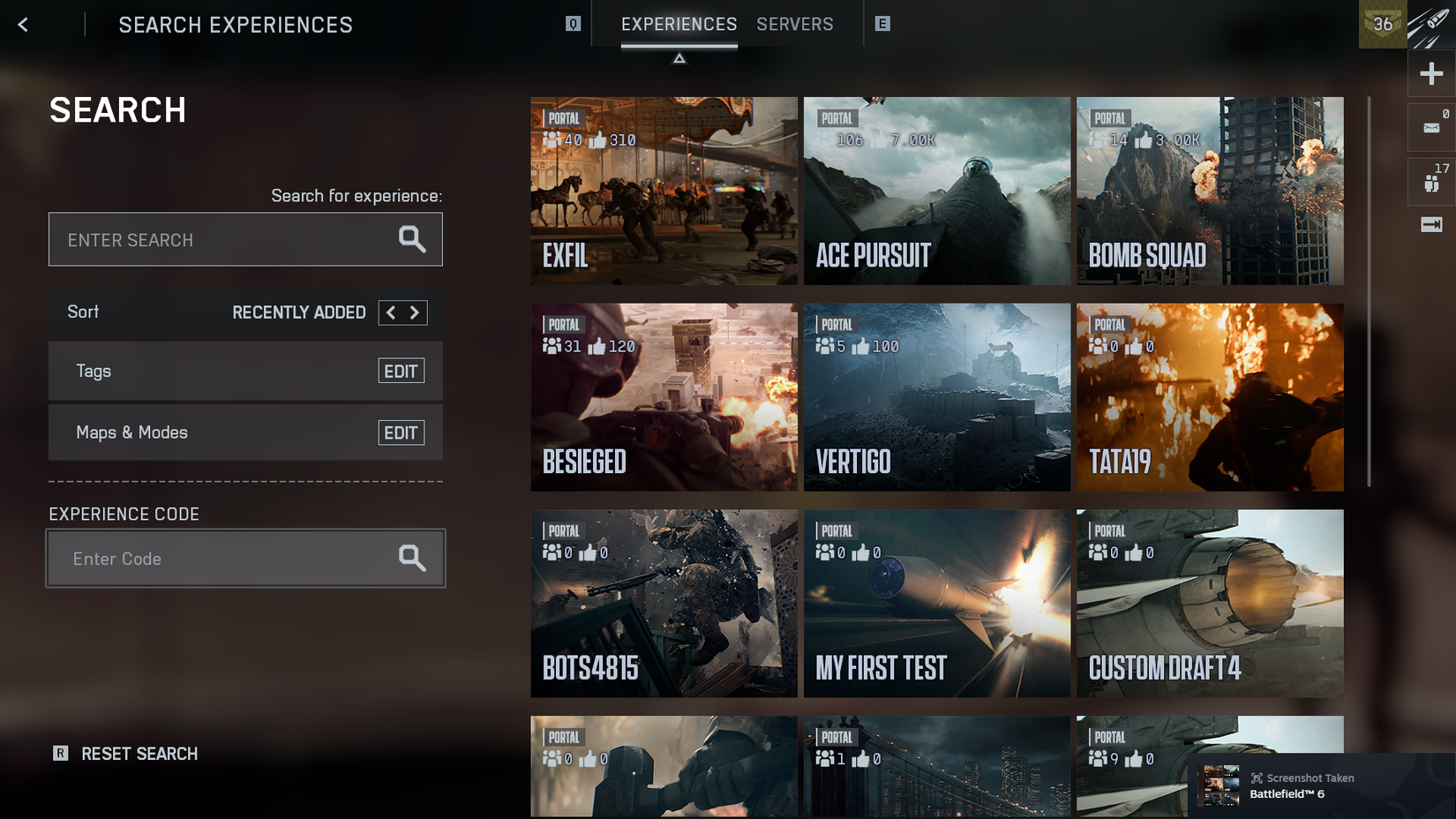Select previous sort option arrow
This screenshot has height=819, width=1456.
(391, 312)
